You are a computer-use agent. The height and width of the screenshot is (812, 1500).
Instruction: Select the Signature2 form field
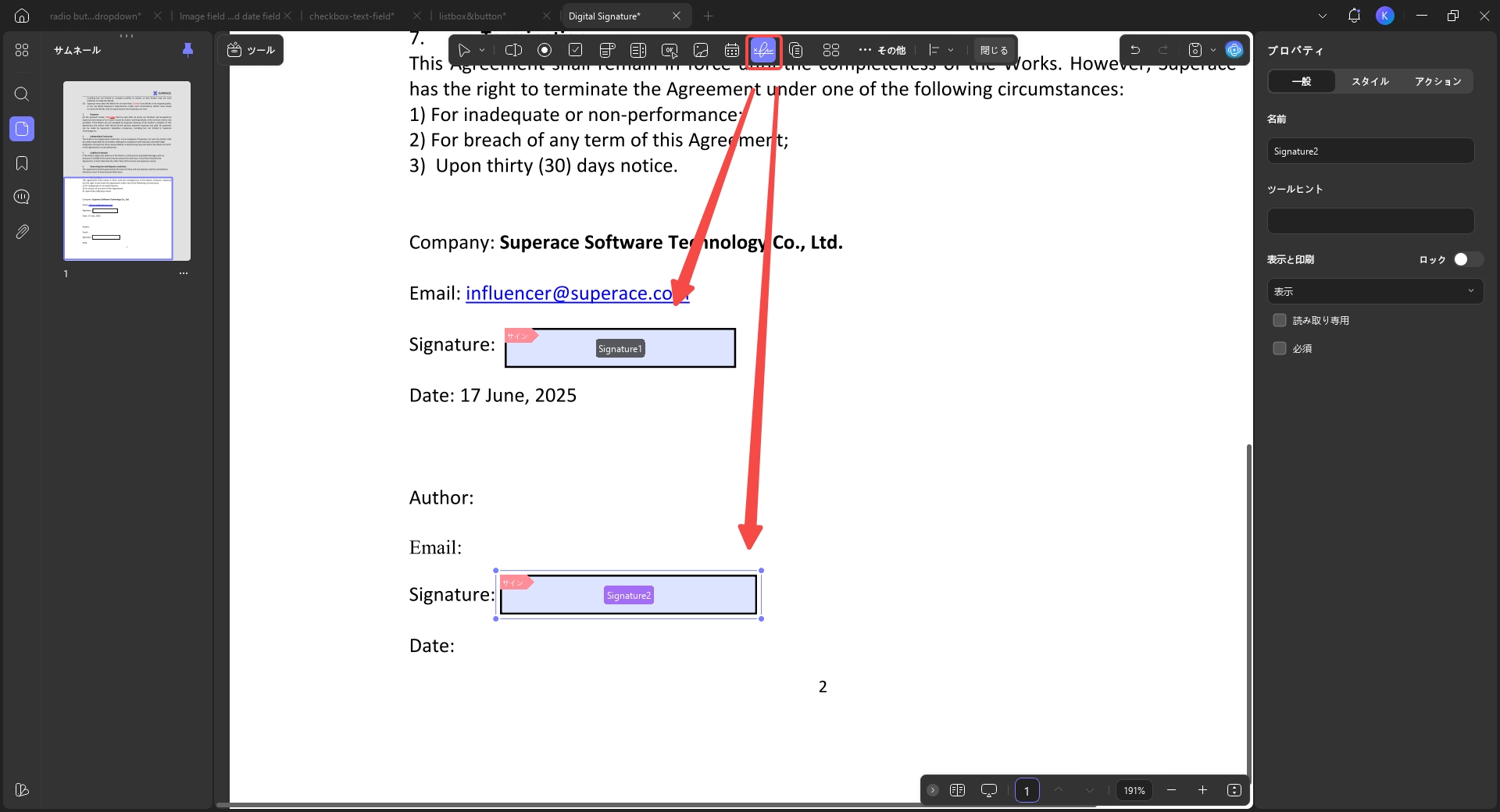pyautogui.click(x=628, y=595)
